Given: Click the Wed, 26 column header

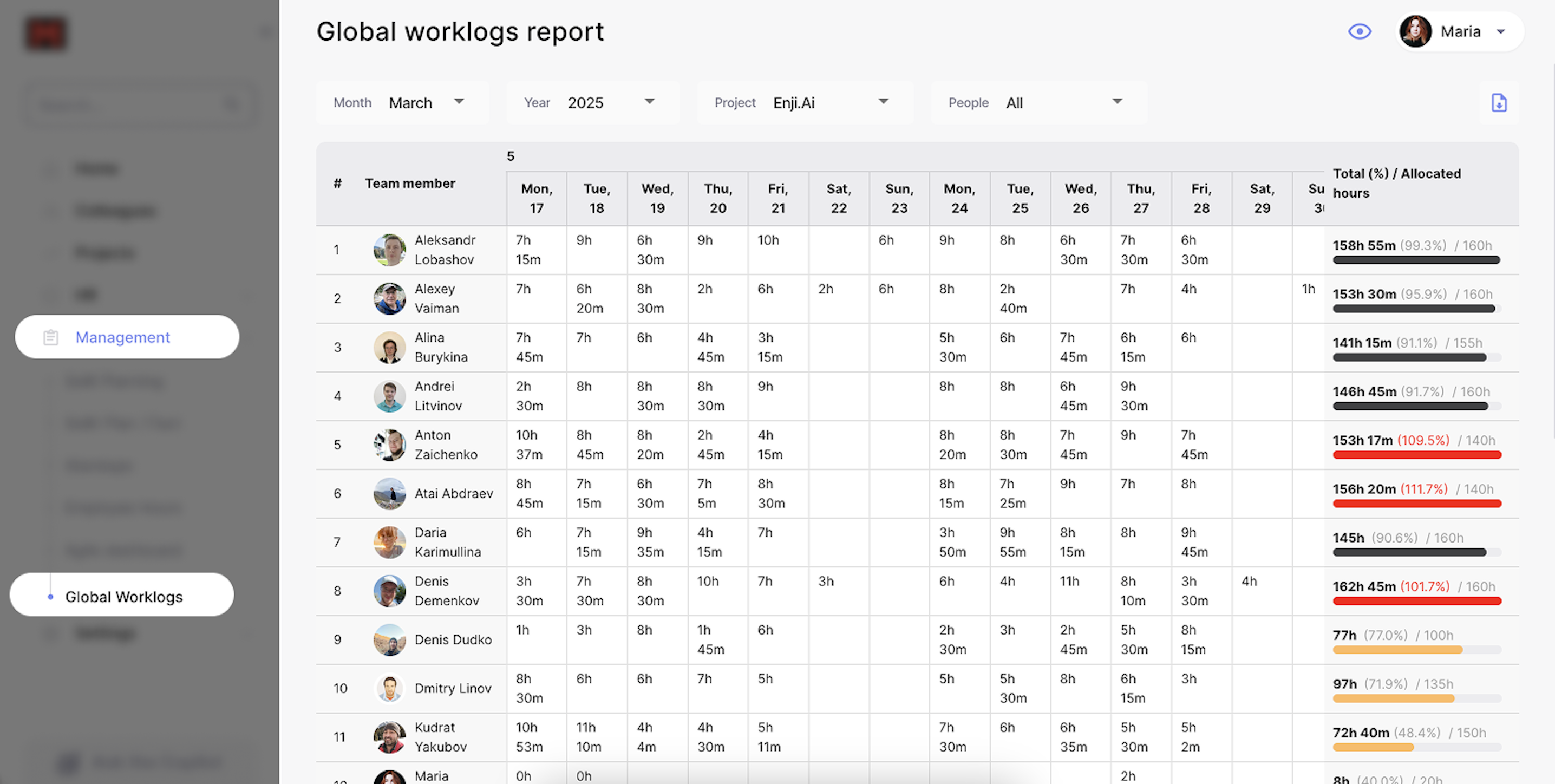Looking at the screenshot, I should pos(1081,199).
